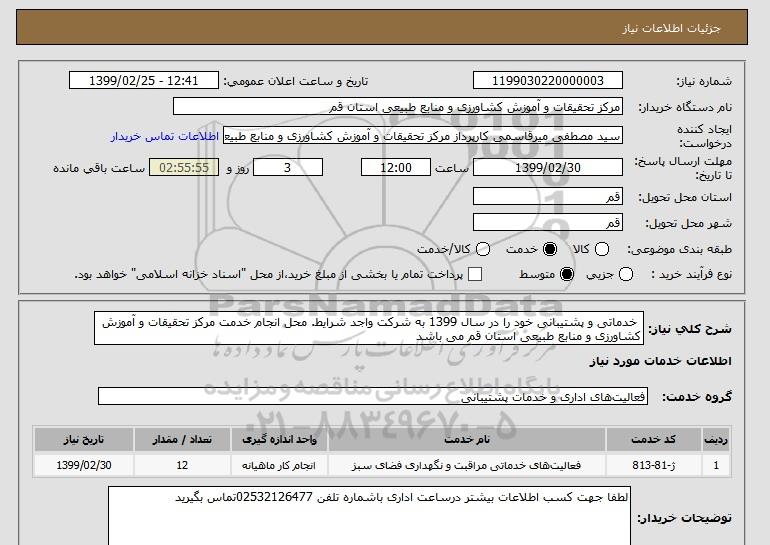Image resolution: width=770 pixels, height=545 pixels.
Task: Click the remaining days field showing 3
Action: pyautogui.click(x=288, y=167)
